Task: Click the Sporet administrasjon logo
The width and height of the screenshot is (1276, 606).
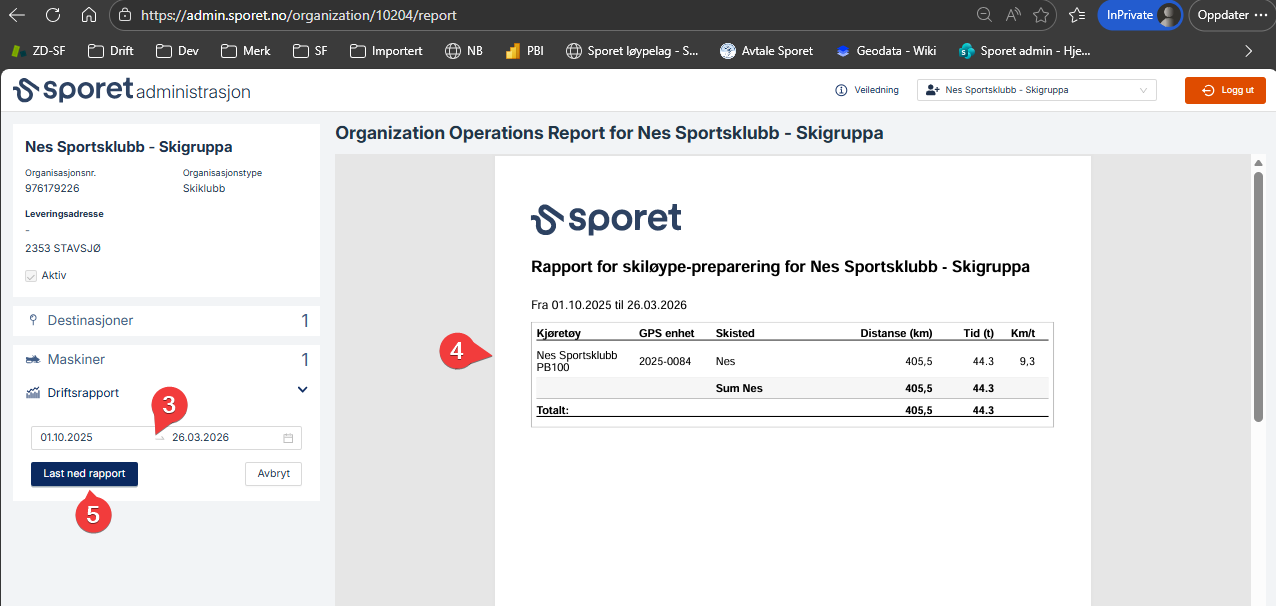Action: [132, 90]
